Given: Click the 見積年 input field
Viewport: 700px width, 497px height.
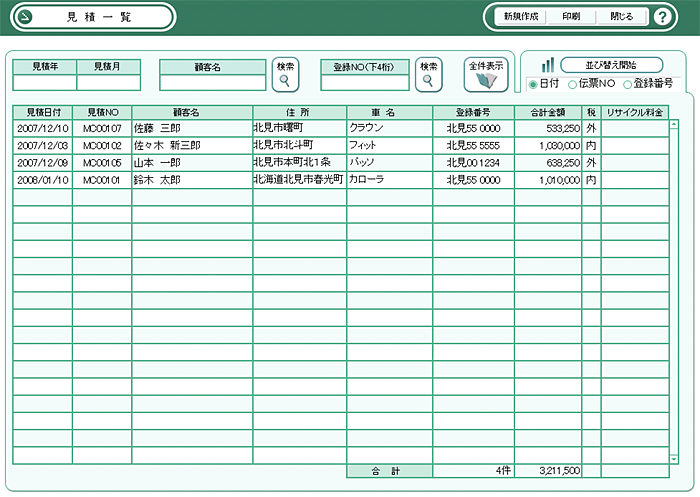Looking at the screenshot, I should pyautogui.click(x=44, y=83).
